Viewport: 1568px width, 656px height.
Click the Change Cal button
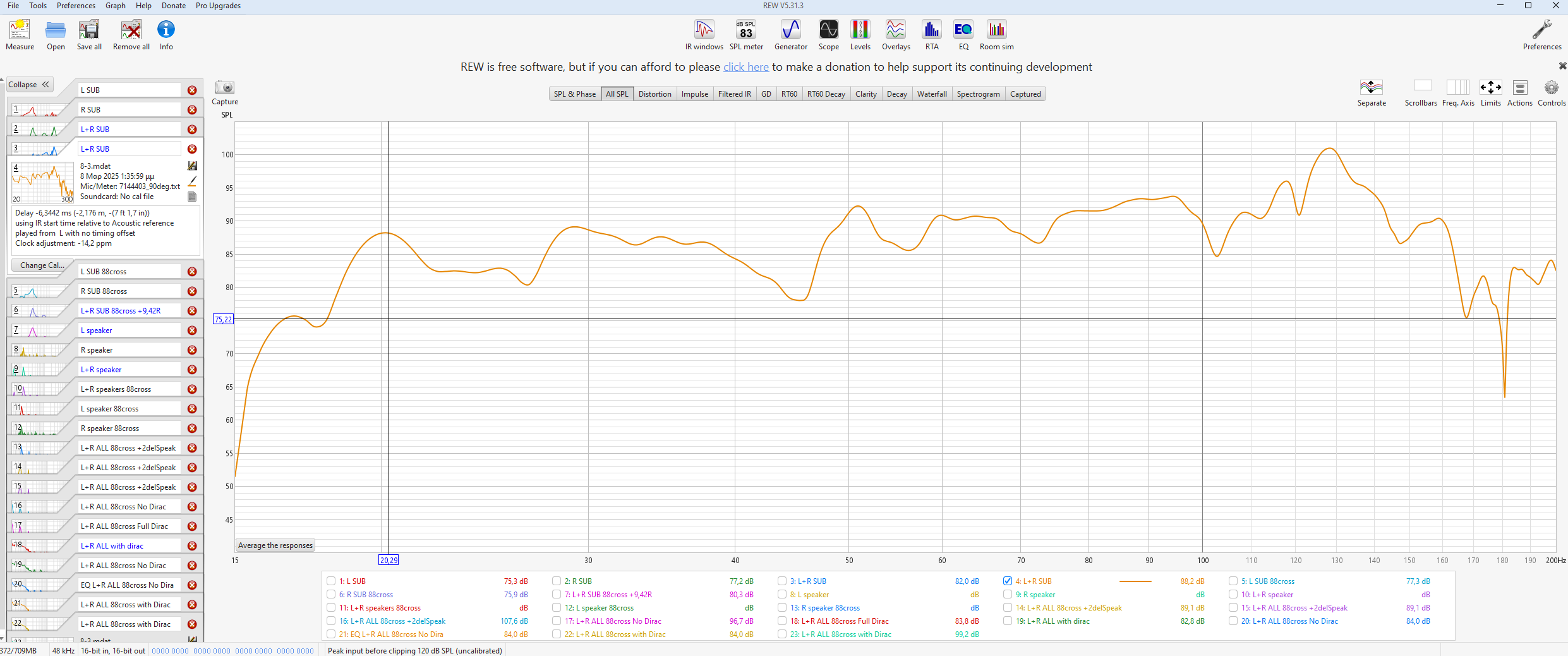click(x=42, y=265)
